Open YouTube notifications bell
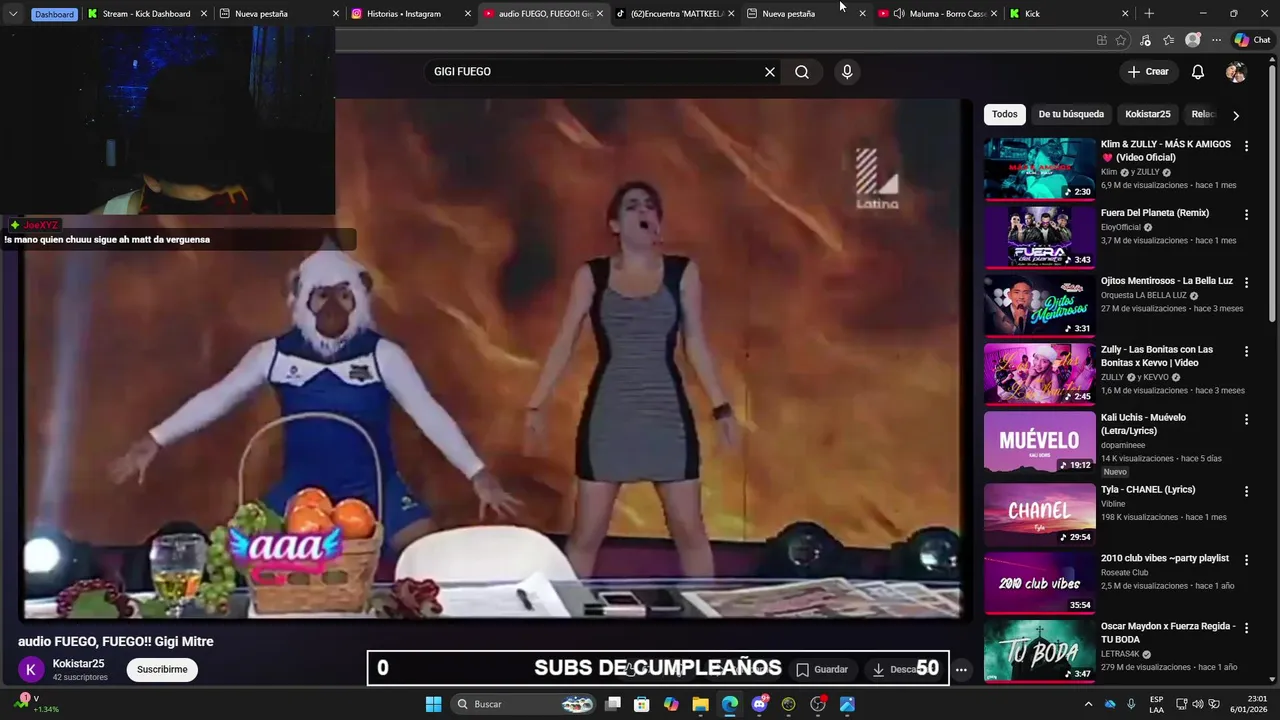Viewport: 1280px width, 720px height. [x=1198, y=72]
